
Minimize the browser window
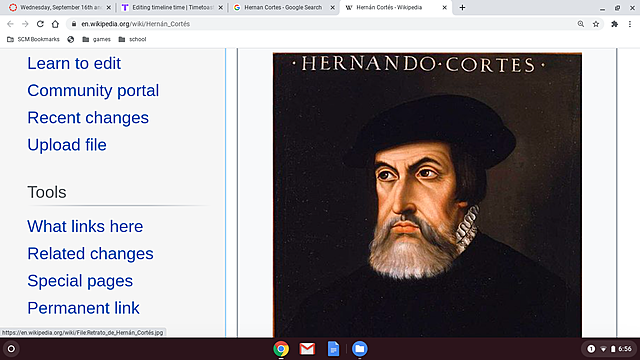pyautogui.click(x=602, y=8)
